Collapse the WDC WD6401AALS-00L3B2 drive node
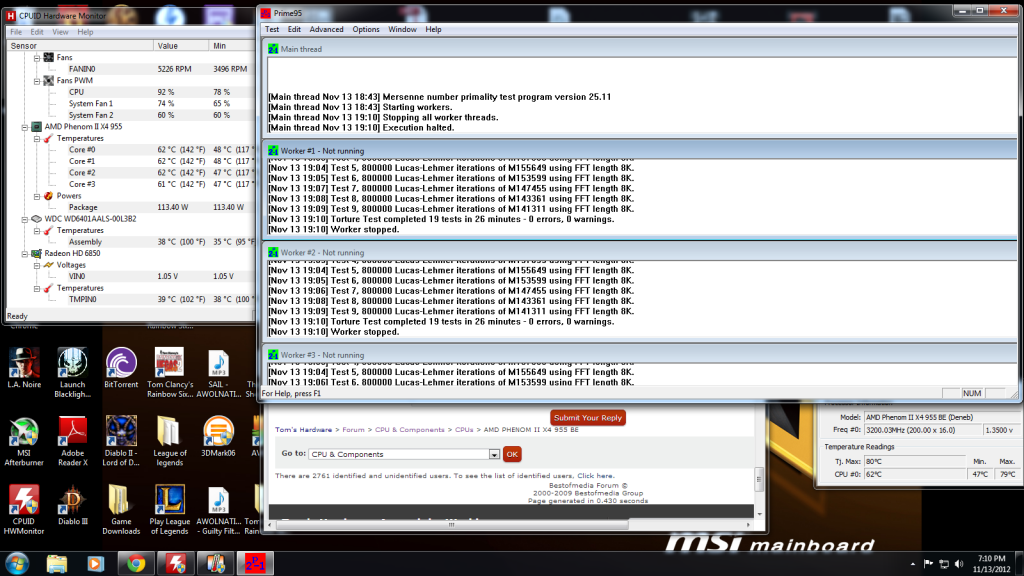The height and width of the screenshot is (576, 1024). [25, 219]
